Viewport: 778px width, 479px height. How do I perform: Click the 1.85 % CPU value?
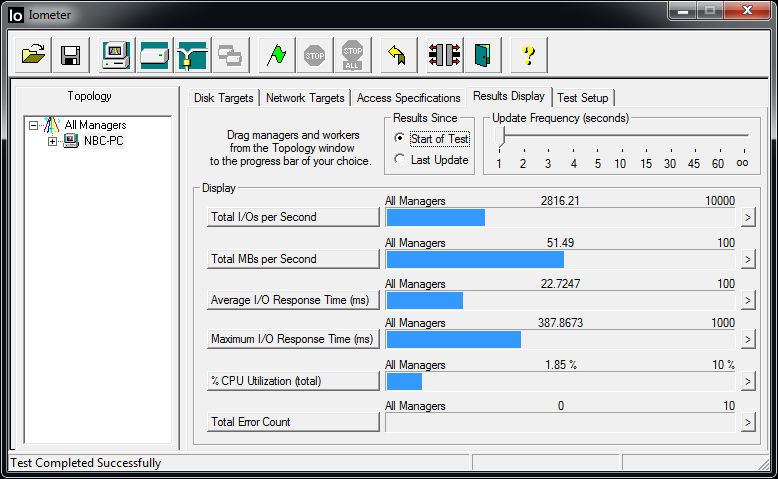point(561,365)
